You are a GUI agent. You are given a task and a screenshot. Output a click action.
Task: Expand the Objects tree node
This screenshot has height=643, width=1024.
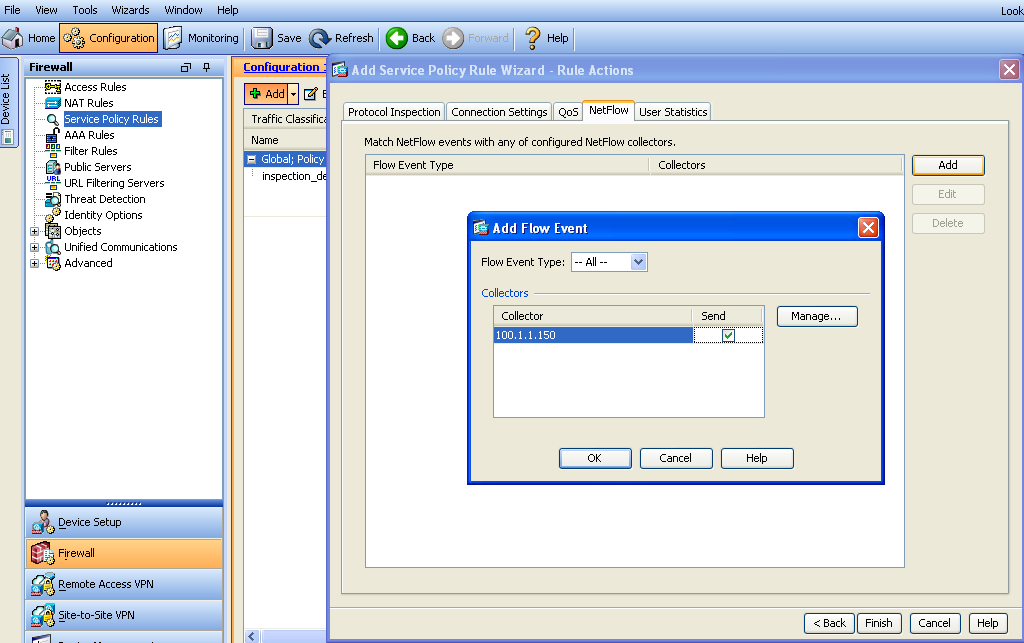coord(35,231)
